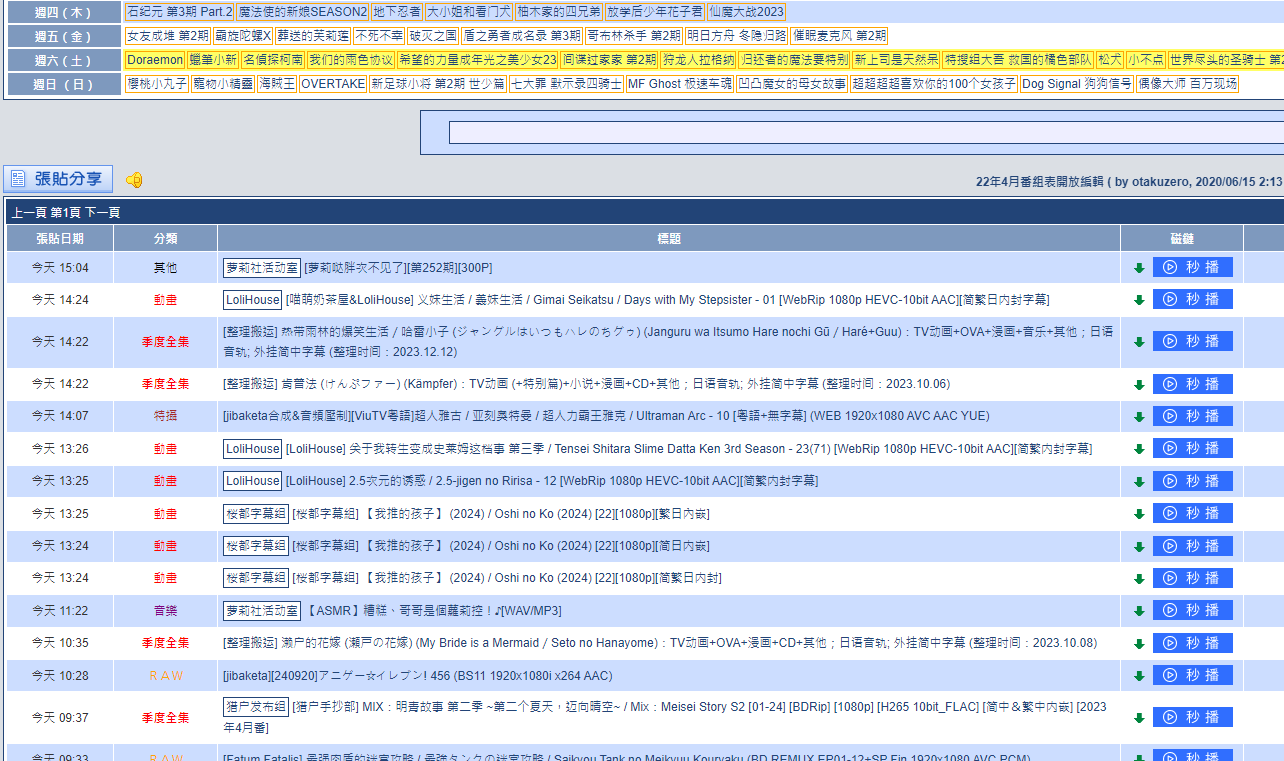Open 石纪元 第3期 Part.2 schedule link

[x=180, y=12]
